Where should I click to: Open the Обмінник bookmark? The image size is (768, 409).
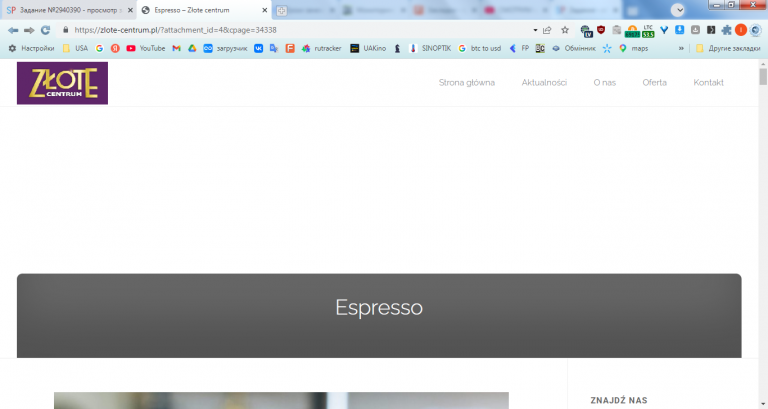click(x=574, y=48)
